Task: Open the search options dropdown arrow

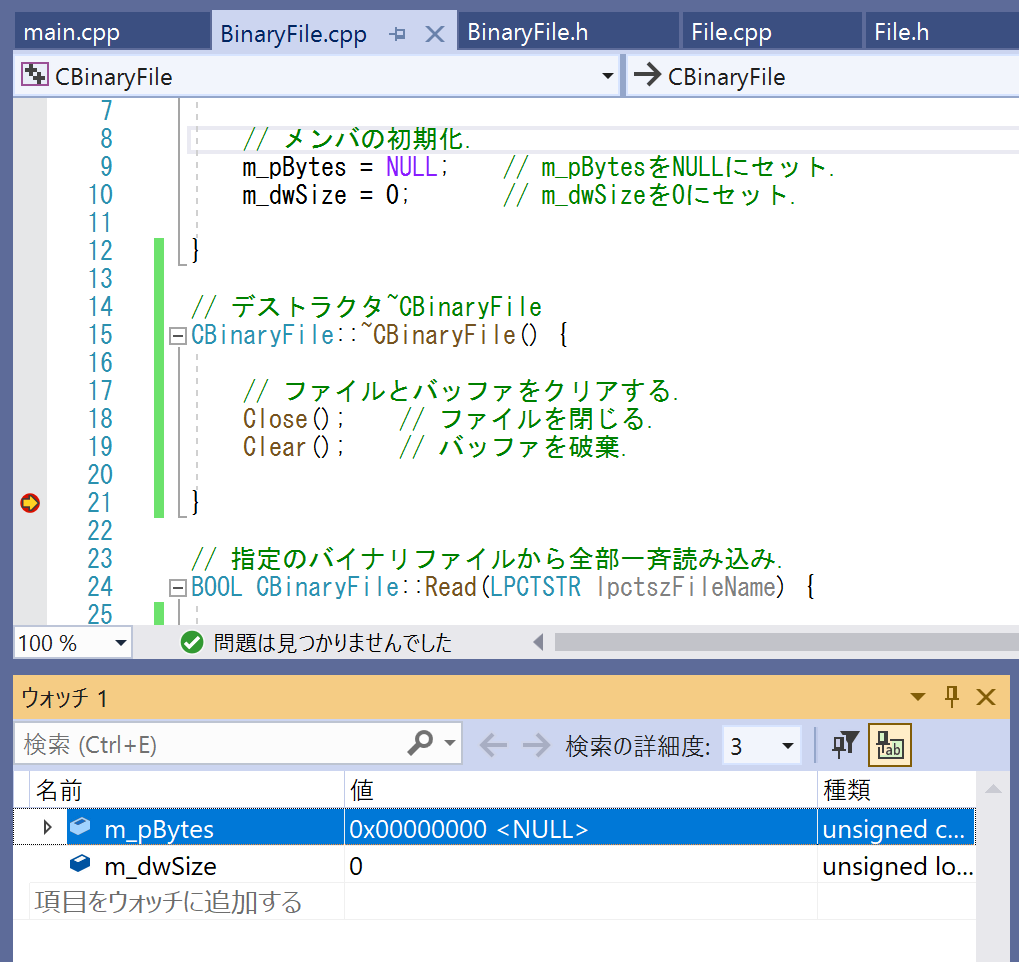Action: point(450,742)
